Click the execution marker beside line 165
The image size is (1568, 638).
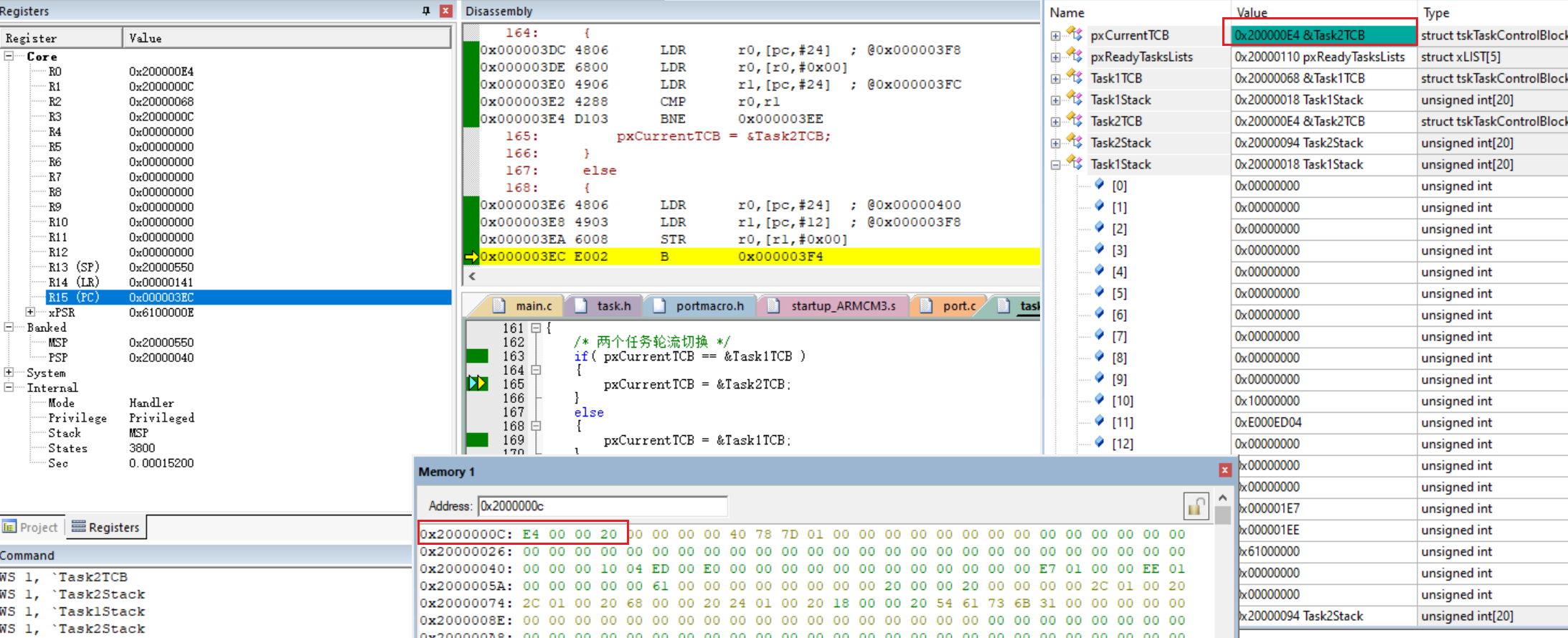(x=477, y=383)
